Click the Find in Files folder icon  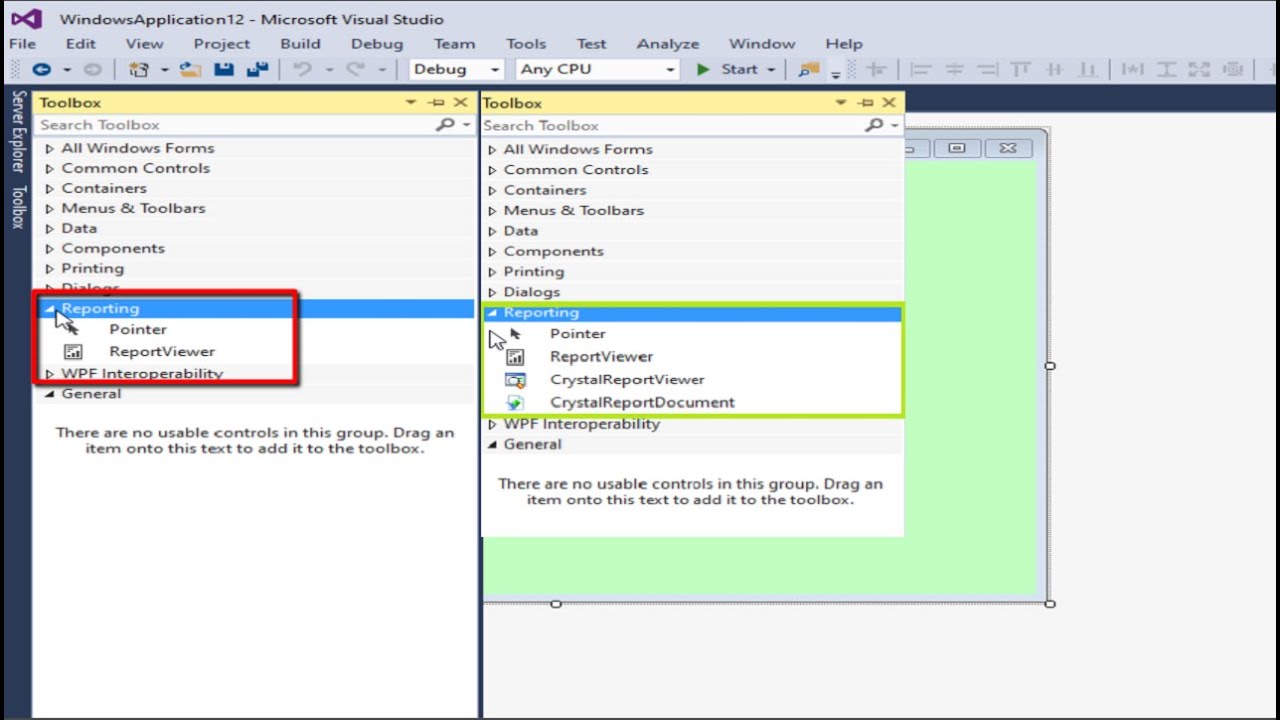(x=809, y=69)
